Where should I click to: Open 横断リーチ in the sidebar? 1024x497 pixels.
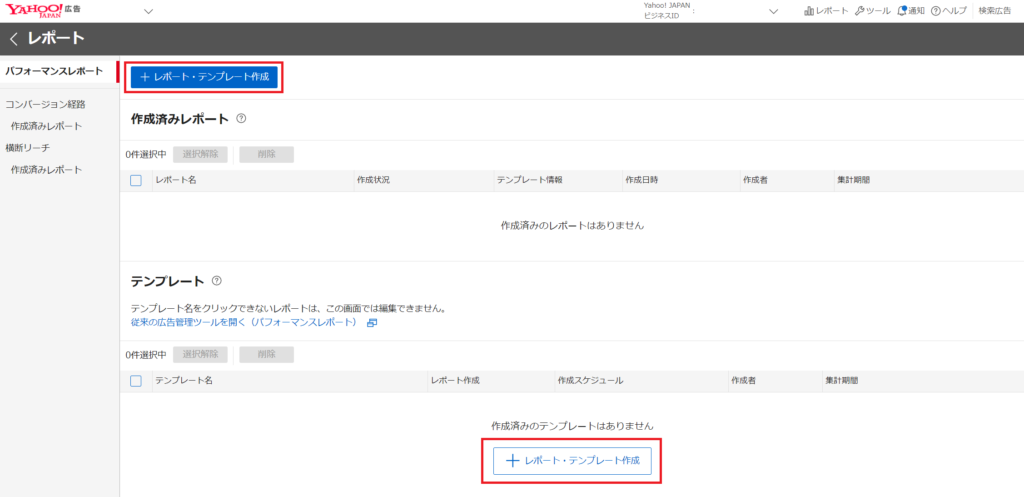28,148
